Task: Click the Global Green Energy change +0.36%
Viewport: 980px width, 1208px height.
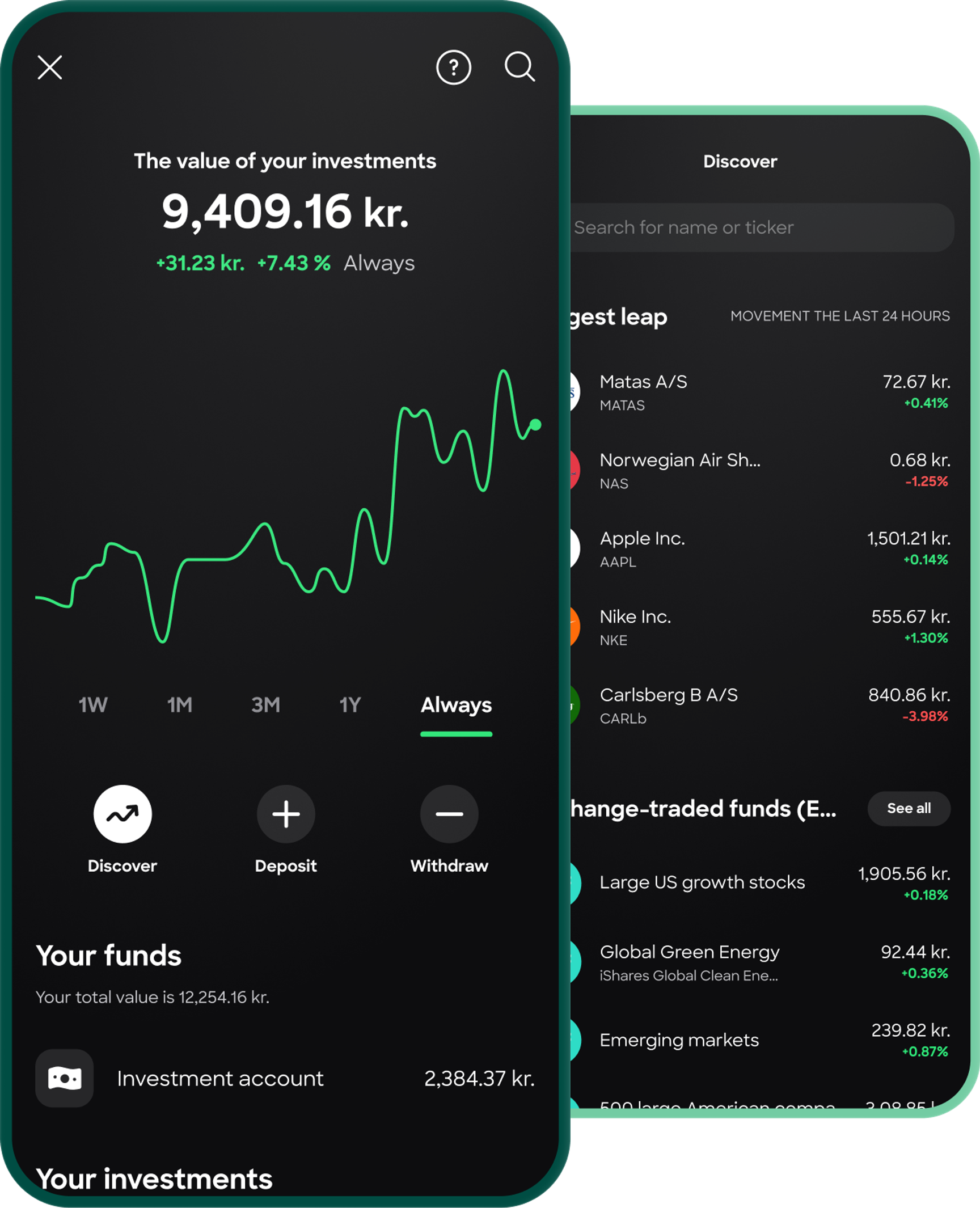Action: tap(924, 973)
